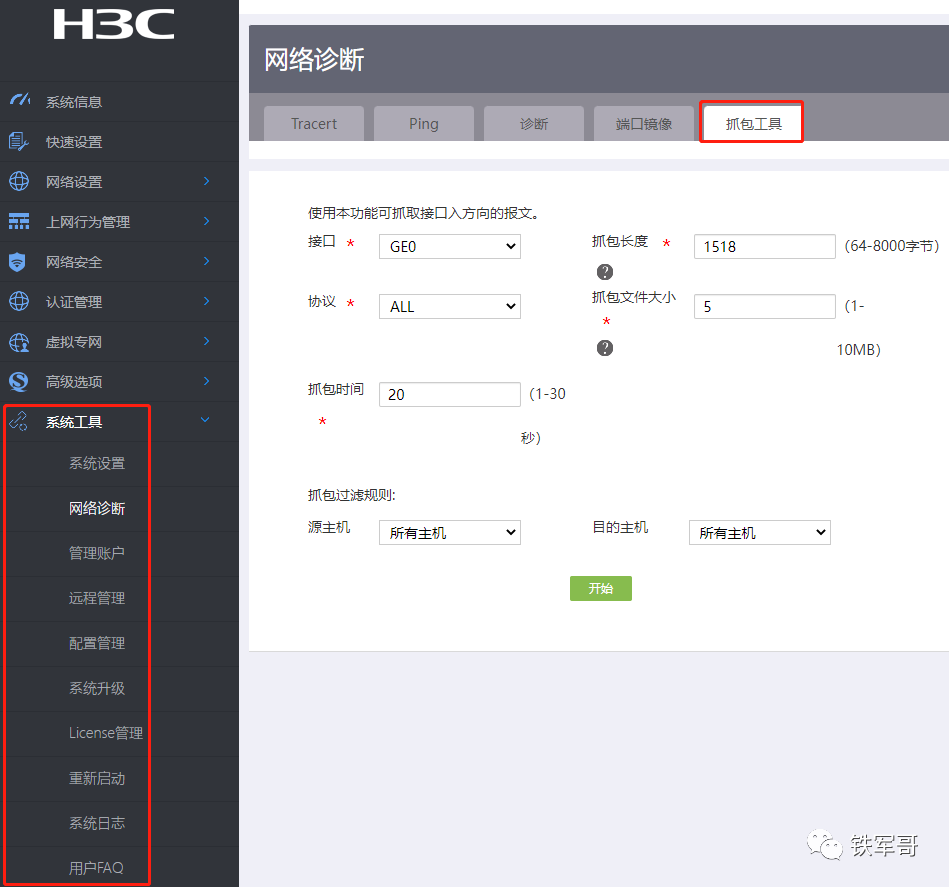Click the Internet Behavior Management firewall icon

pyautogui.click(x=19, y=221)
